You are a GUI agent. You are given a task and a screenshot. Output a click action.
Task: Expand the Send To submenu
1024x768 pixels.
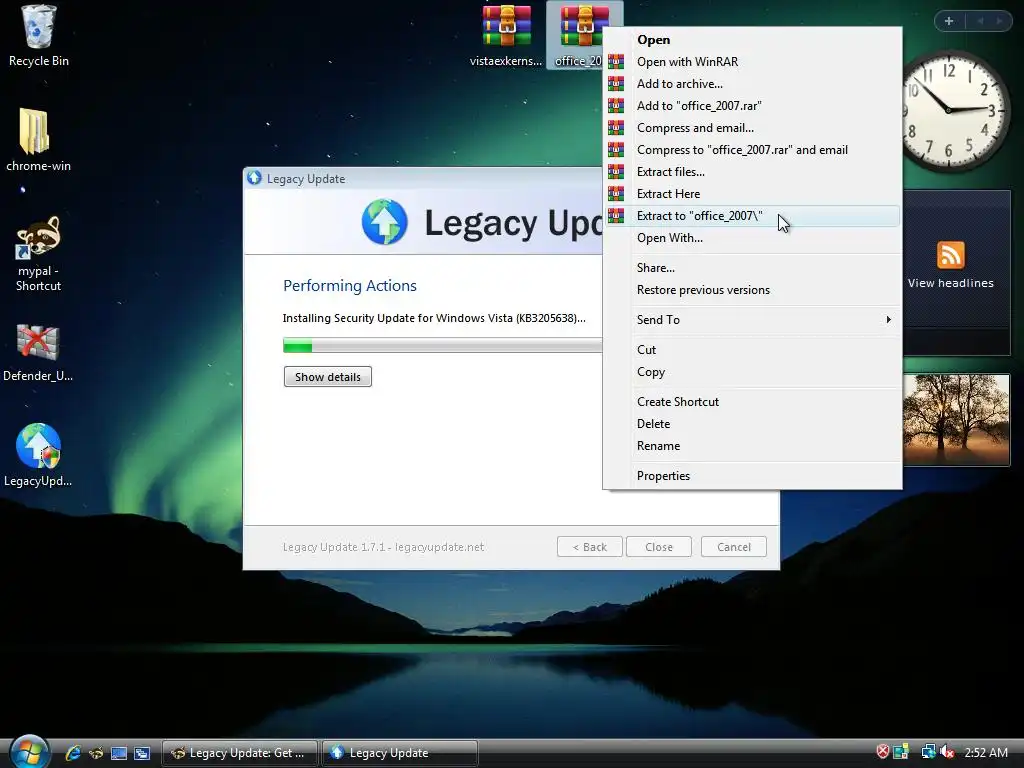coord(752,319)
